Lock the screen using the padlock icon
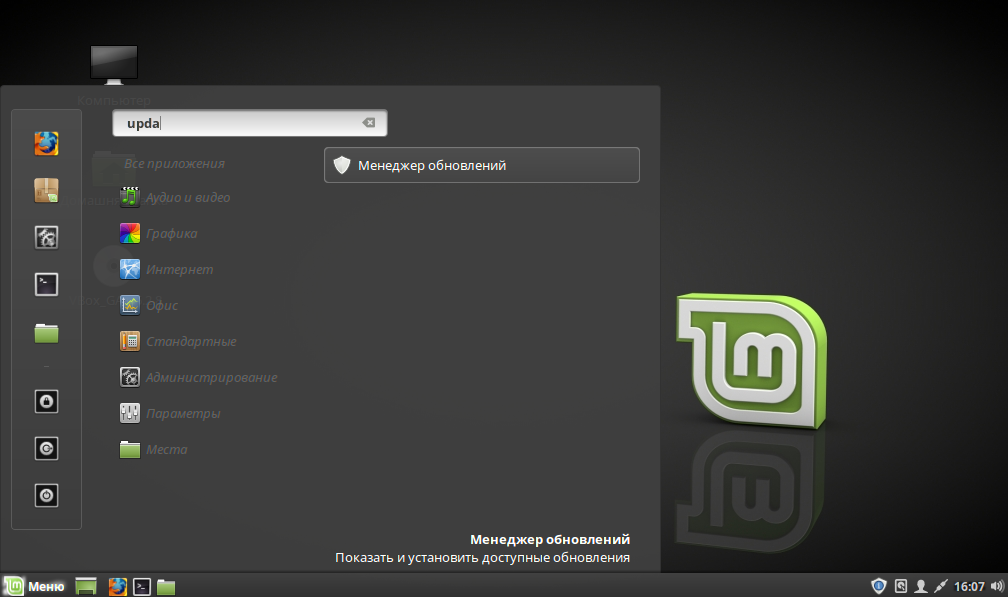 pyautogui.click(x=45, y=400)
